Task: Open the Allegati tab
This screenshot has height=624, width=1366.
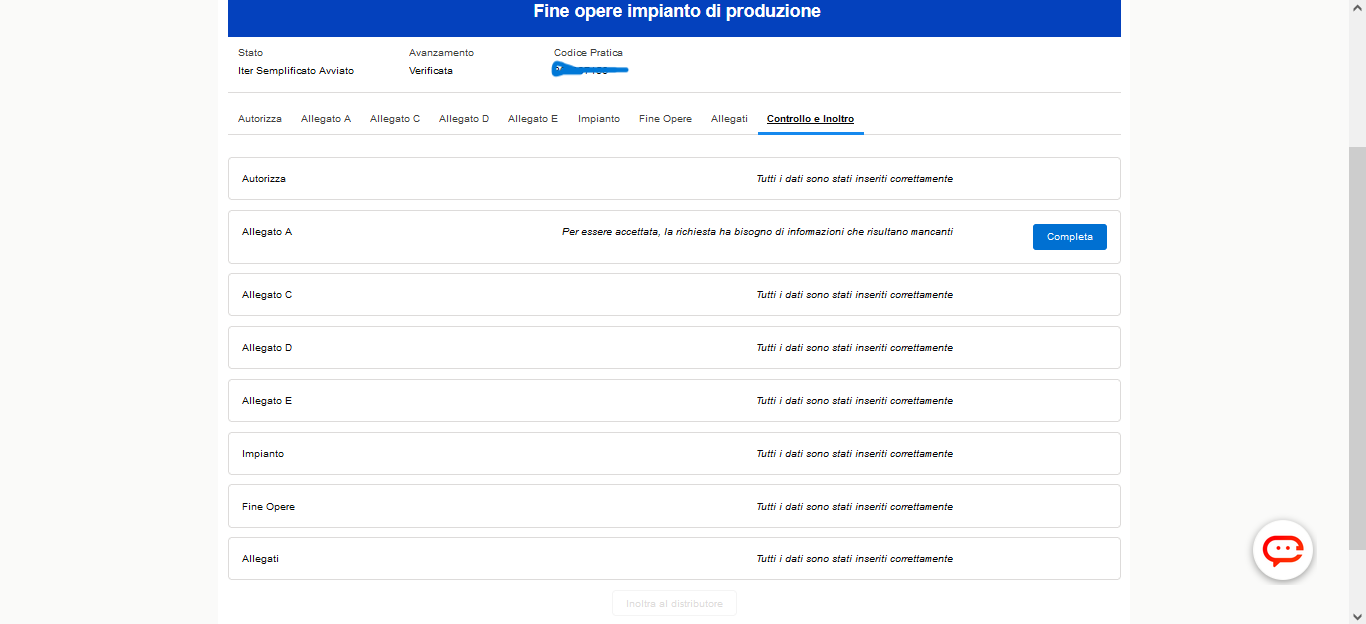Action: (x=729, y=119)
